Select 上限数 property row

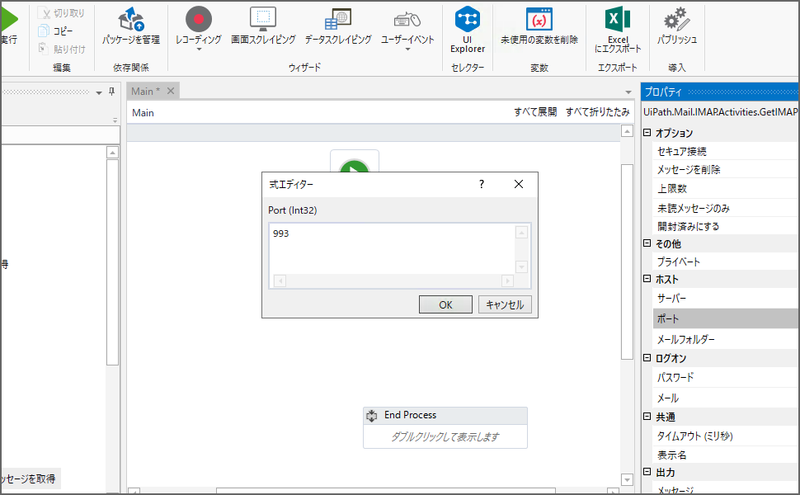pos(725,188)
